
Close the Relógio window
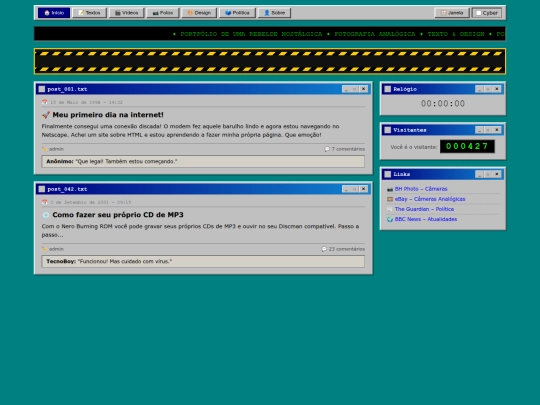click(x=497, y=89)
